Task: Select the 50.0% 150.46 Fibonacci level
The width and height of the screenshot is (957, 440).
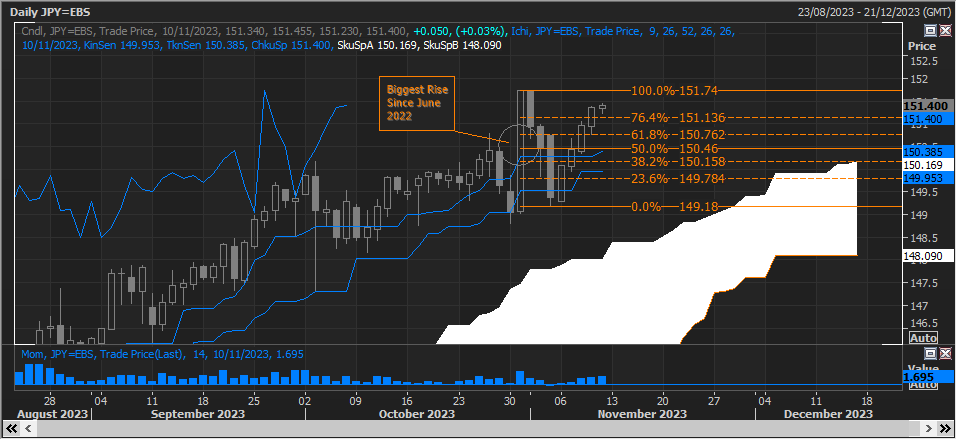Action: pyautogui.click(x=674, y=148)
